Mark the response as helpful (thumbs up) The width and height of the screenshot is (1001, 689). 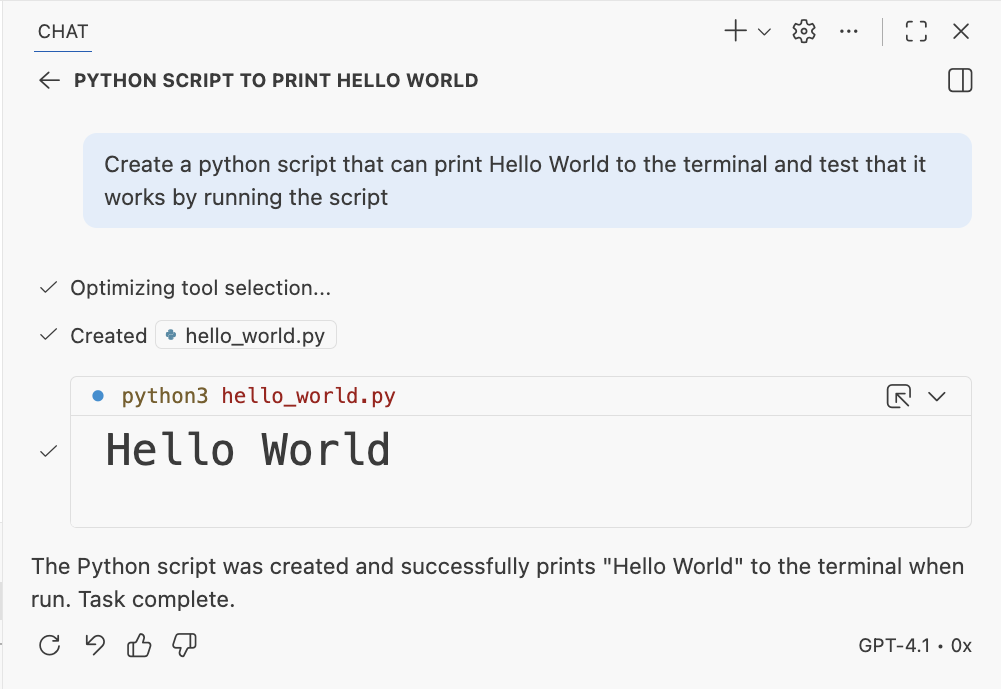point(139,646)
